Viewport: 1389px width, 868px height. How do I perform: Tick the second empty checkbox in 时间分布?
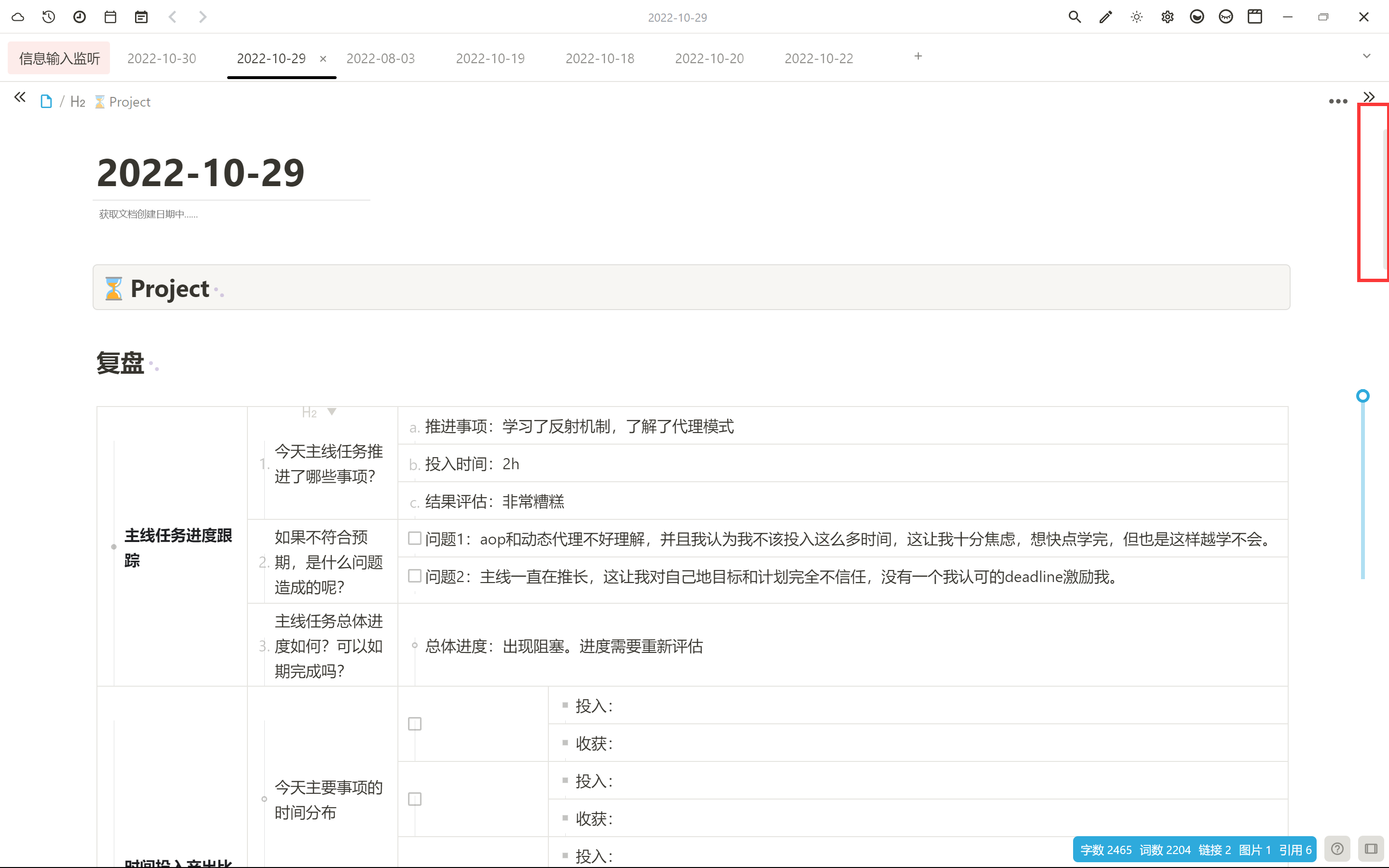(414, 799)
